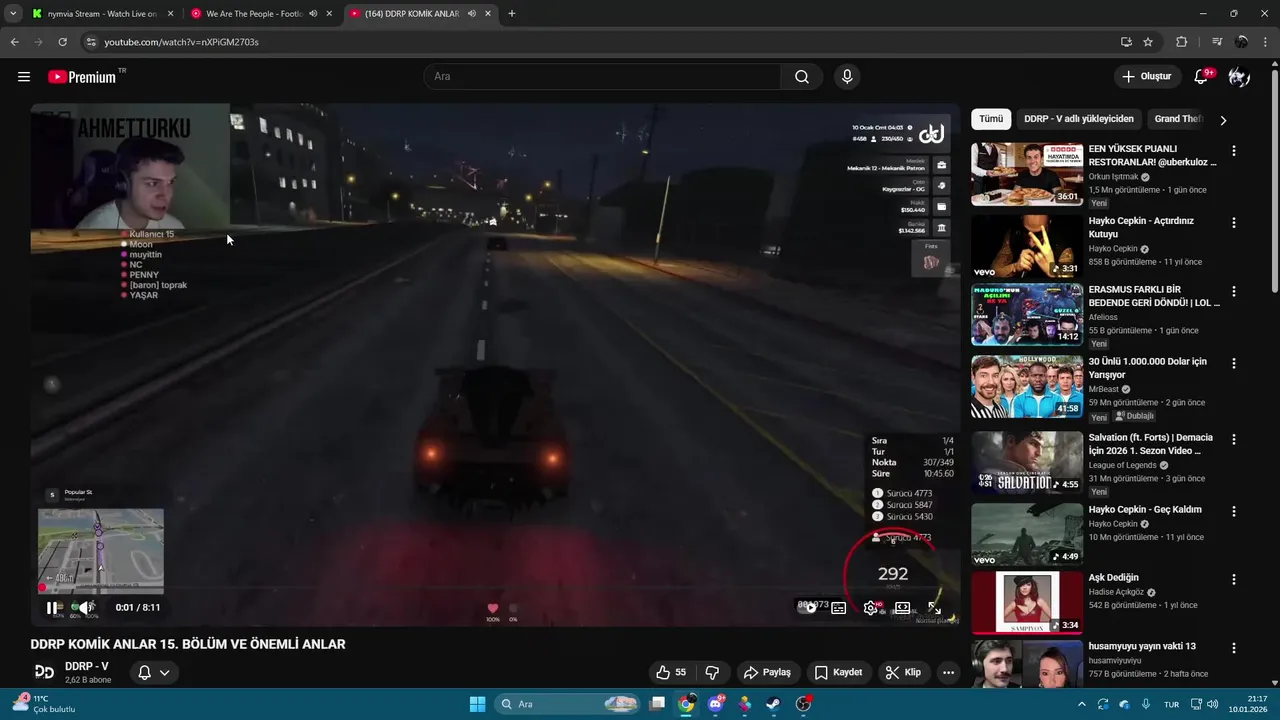Open options for MrBeast video
The image size is (1280, 720).
[1234, 364]
